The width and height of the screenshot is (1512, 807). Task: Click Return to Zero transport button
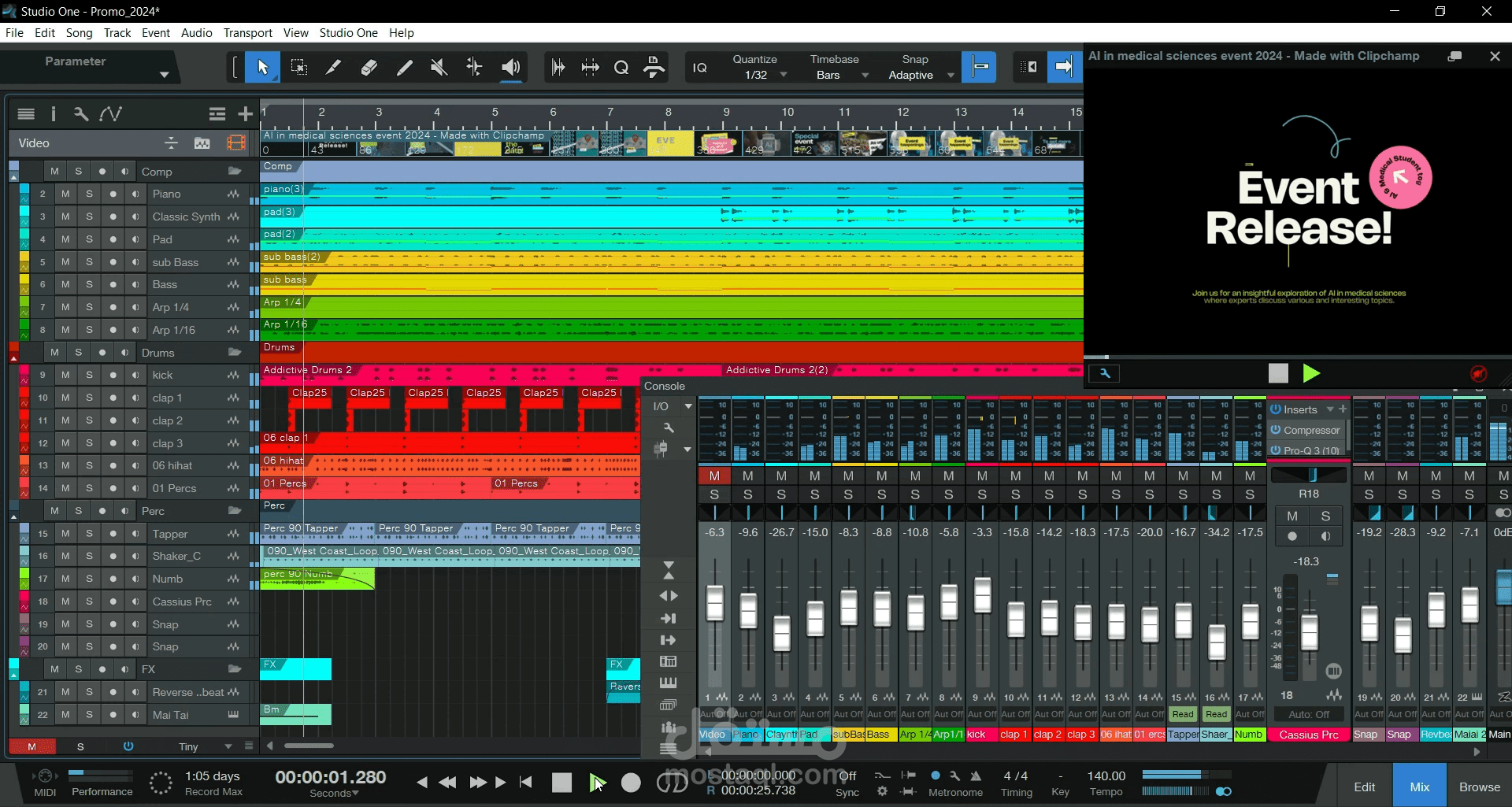coord(525,782)
